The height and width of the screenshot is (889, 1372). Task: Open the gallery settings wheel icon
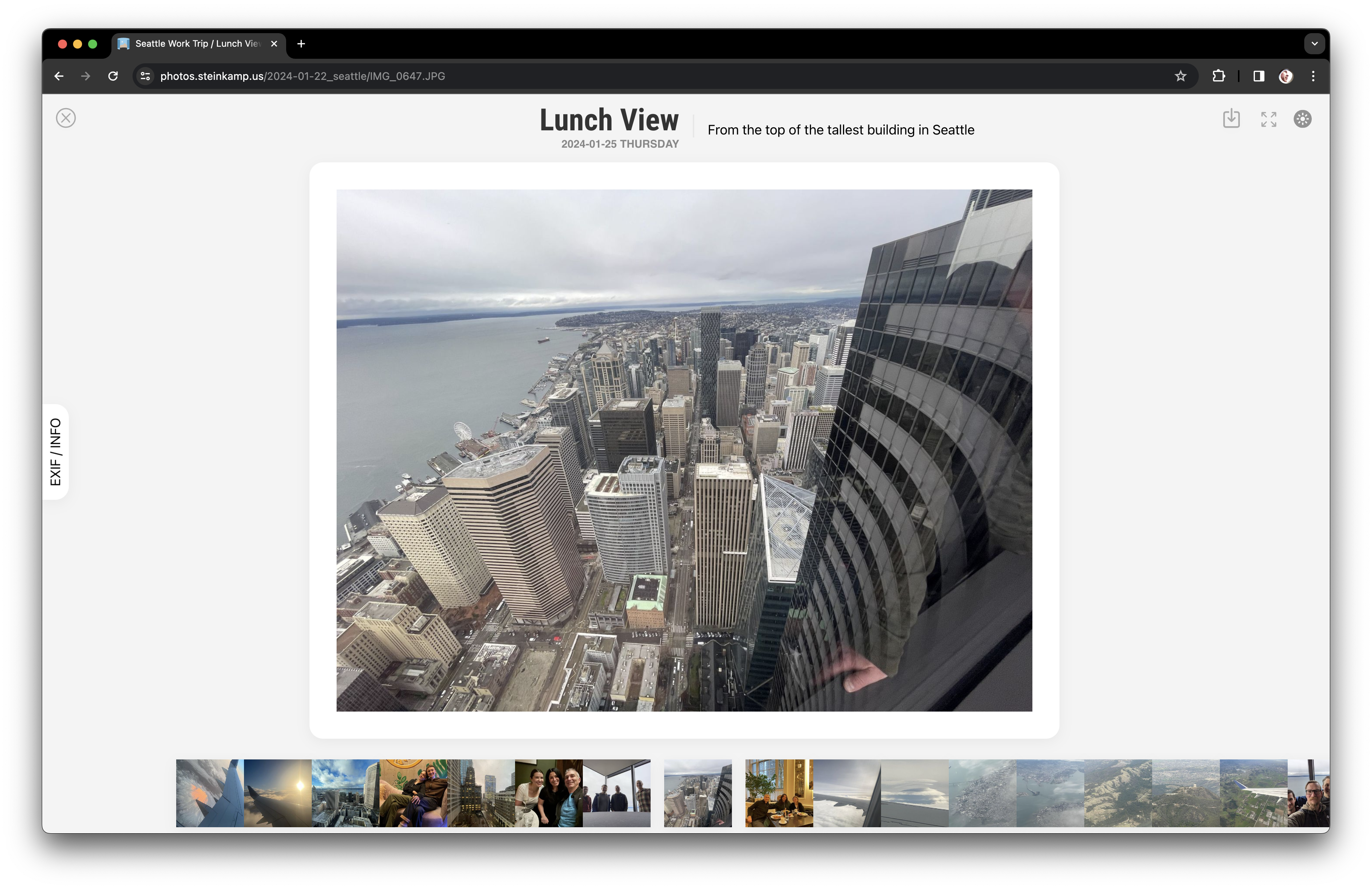tap(1302, 119)
